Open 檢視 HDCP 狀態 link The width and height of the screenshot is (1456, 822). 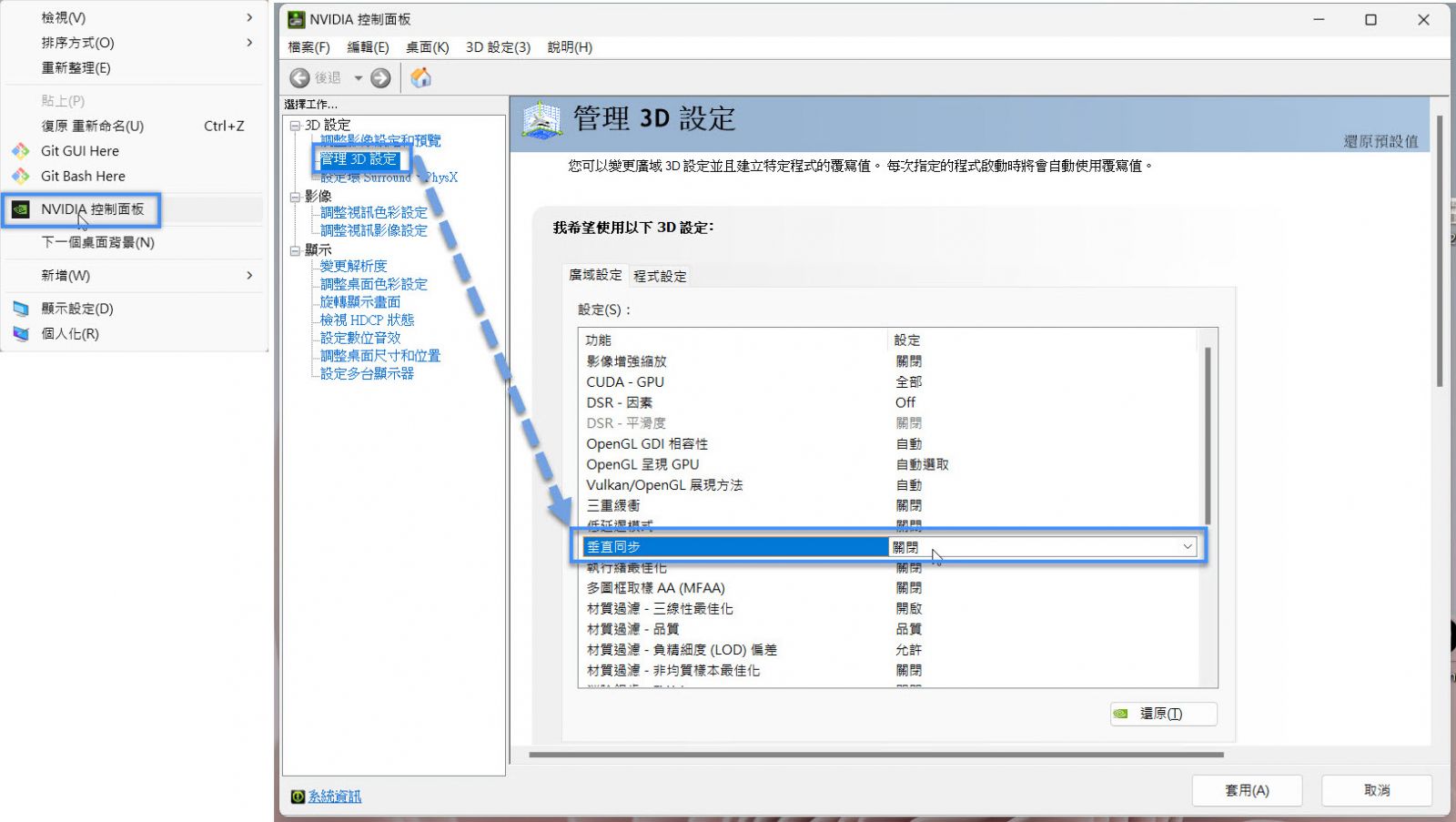(x=367, y=320)
